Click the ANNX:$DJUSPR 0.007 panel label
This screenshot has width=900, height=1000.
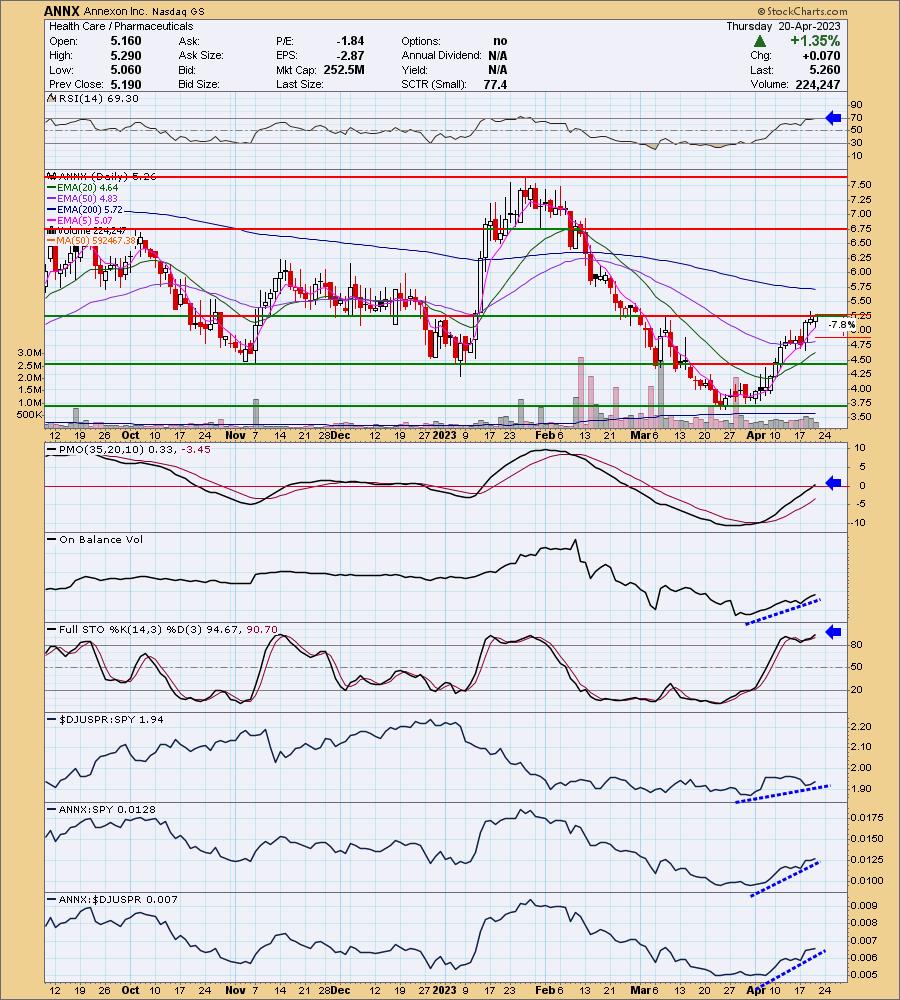point(118,899)
